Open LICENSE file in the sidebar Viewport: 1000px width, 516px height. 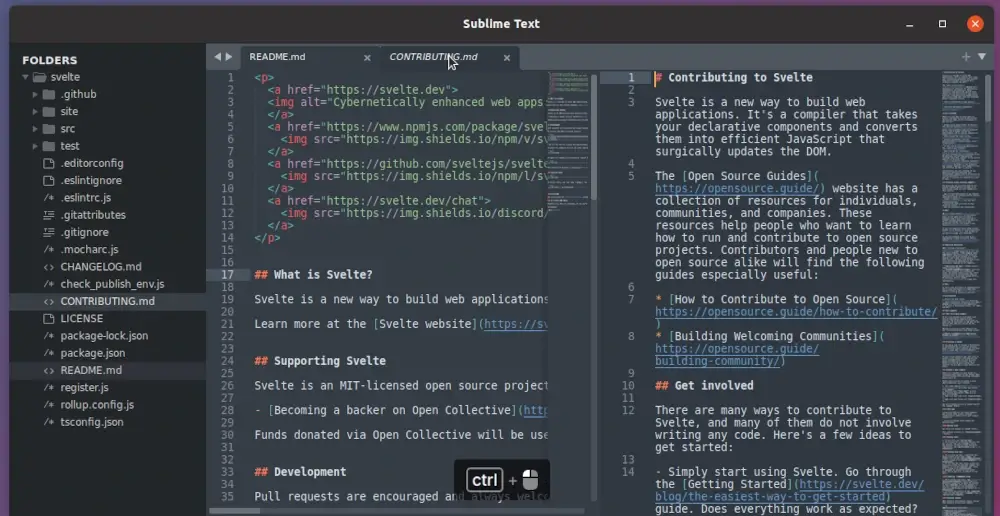pos(82,318)
